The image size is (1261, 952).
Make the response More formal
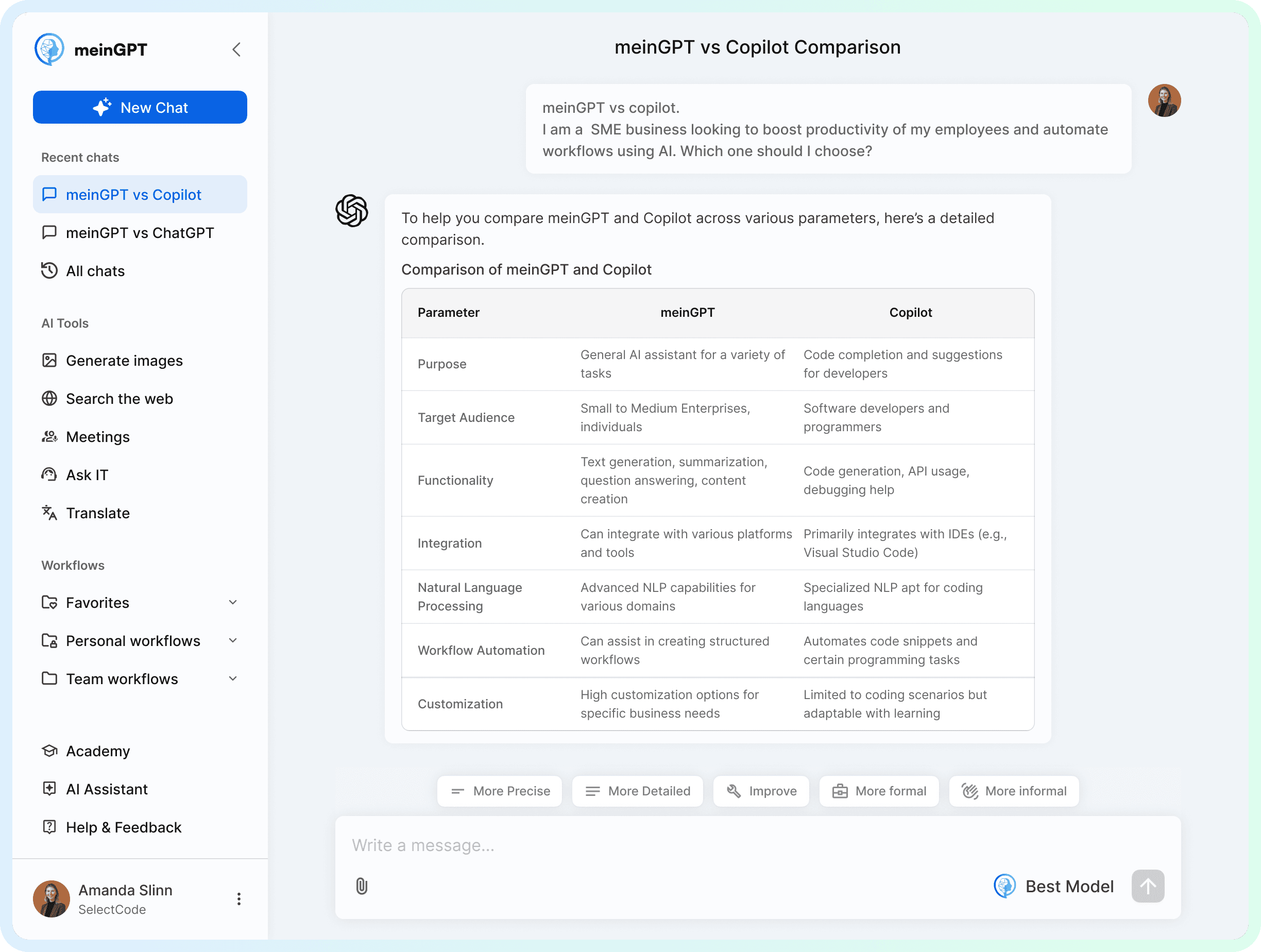[x=879, y=791]
